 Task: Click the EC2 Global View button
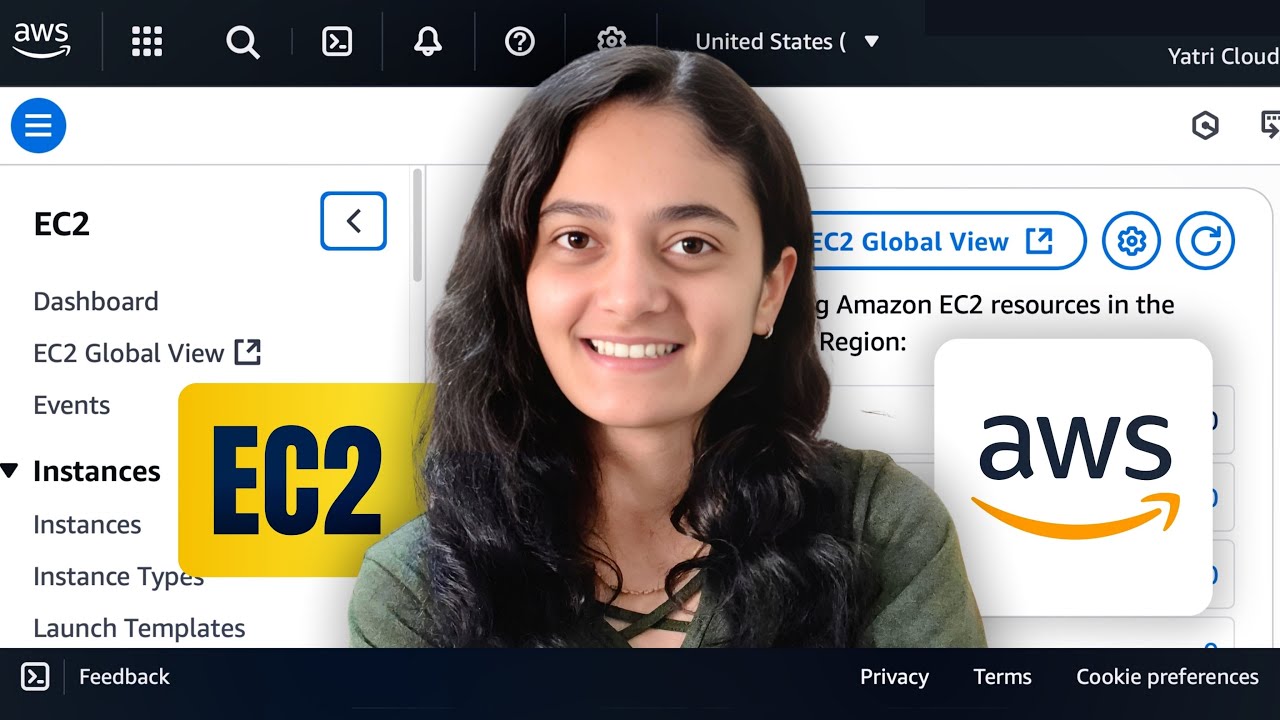pyautogui.click(x=946, y=241)
